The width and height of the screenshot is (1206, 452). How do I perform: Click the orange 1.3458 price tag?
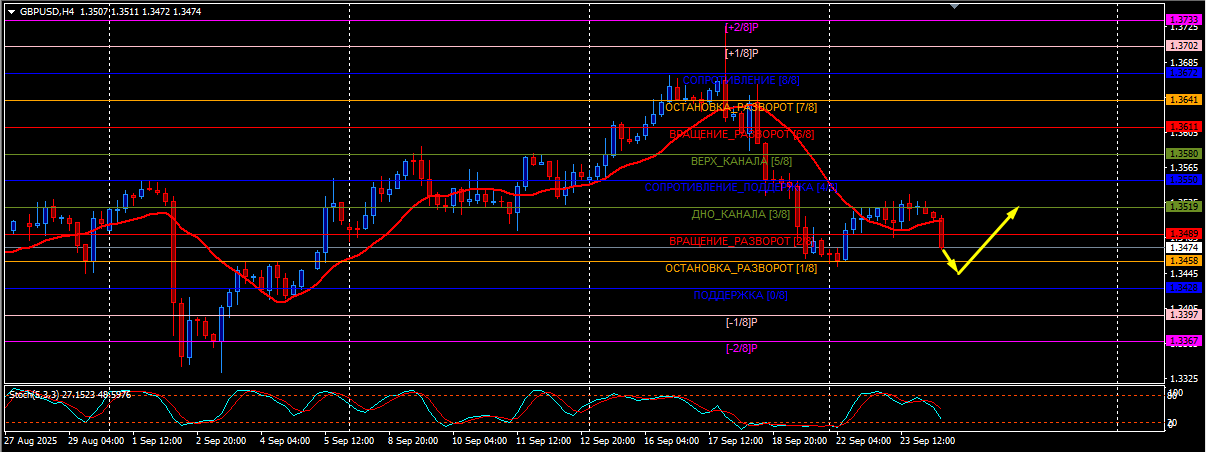click(1184, 261)
